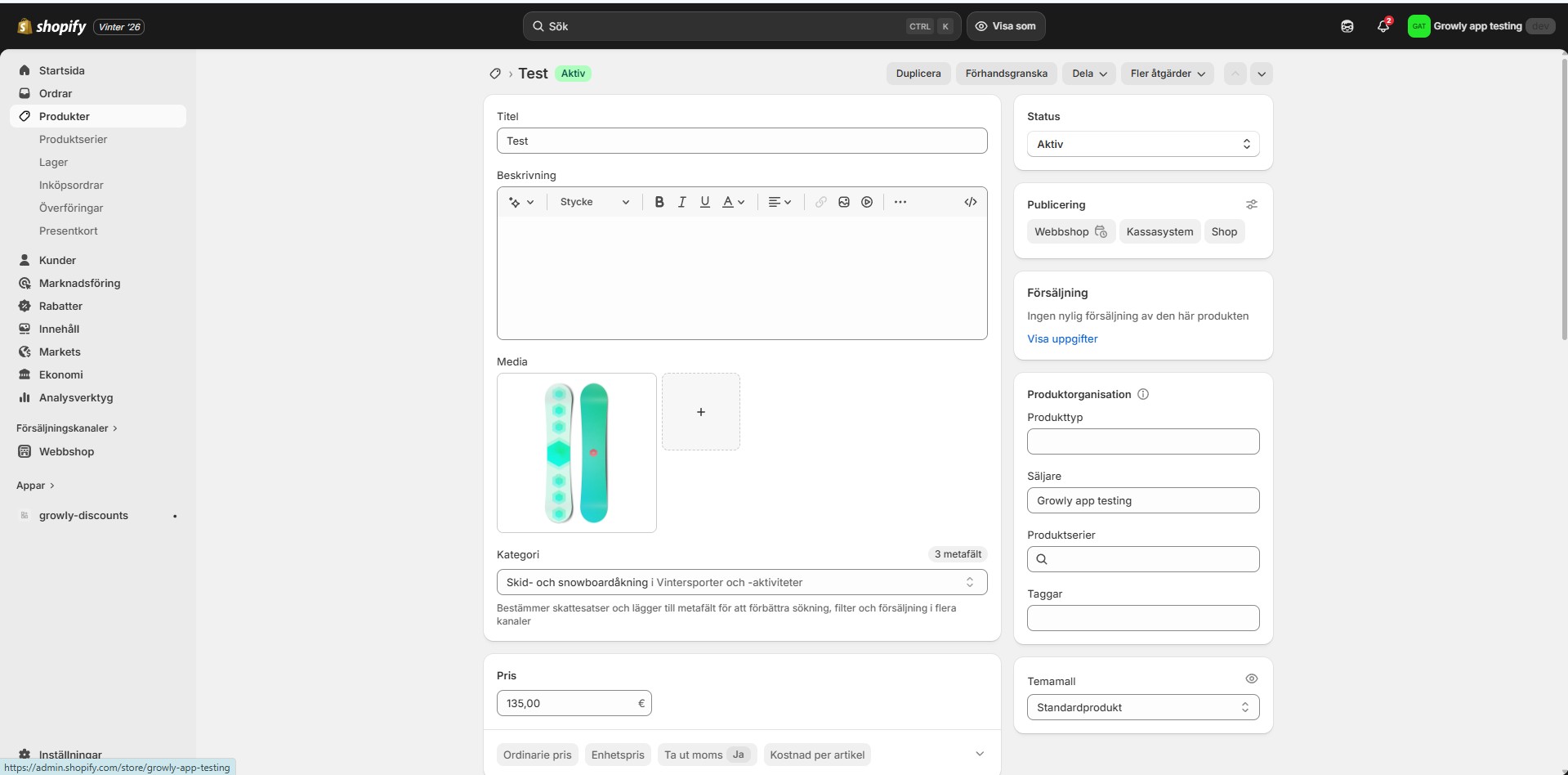Click the snowboard media thumbnail

tap(576, 452)
